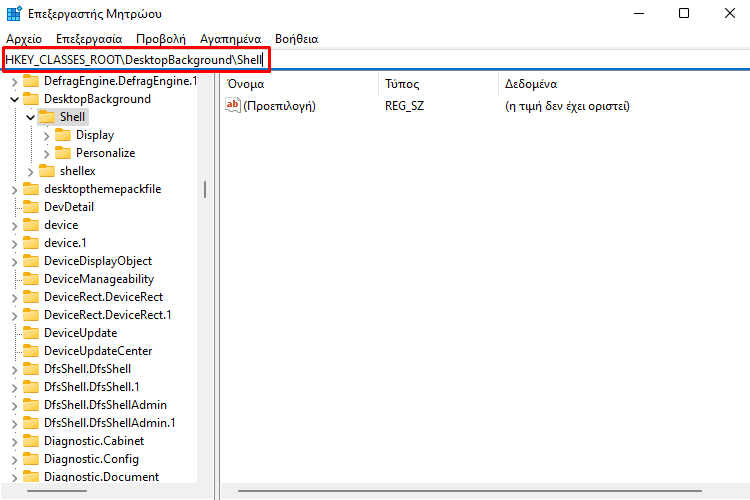Viewport: 750px width, 500px height.
Task: Expand the DfsShell.DfsShell key
Action: [14, 370]
